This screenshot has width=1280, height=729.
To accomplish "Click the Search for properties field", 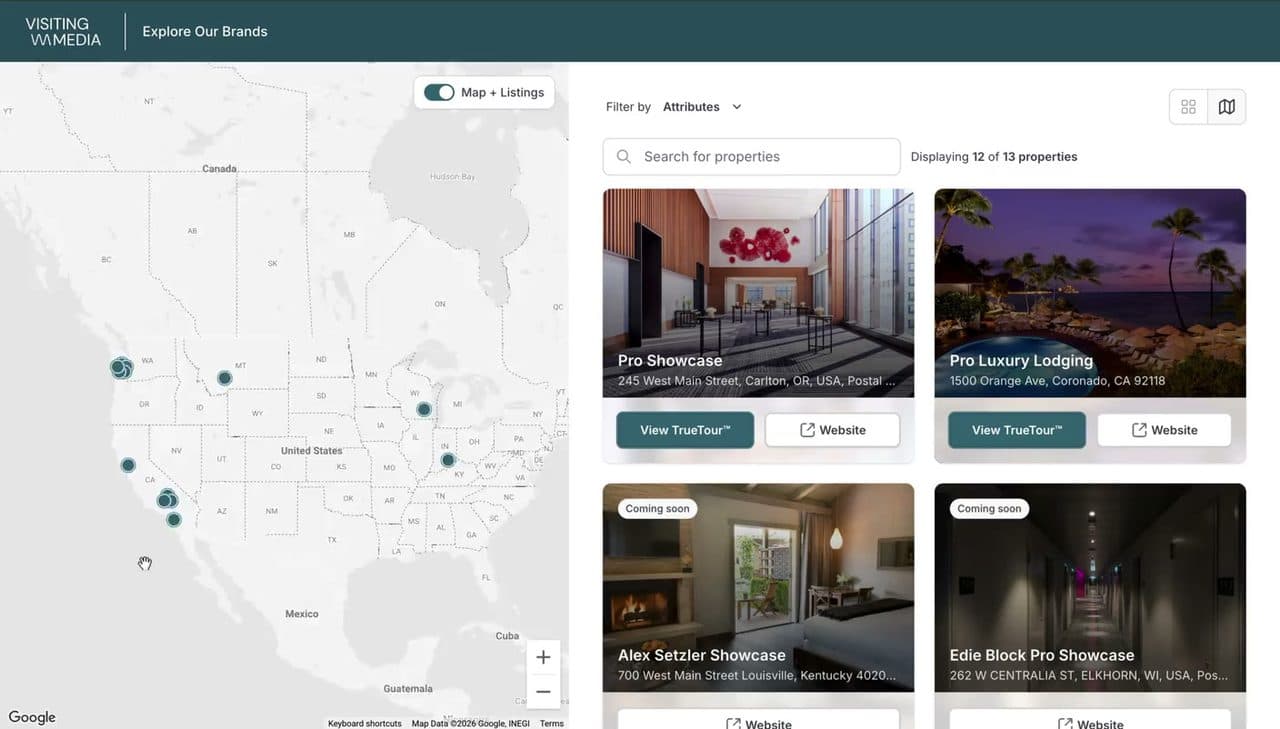I will (x=752, y=157).
